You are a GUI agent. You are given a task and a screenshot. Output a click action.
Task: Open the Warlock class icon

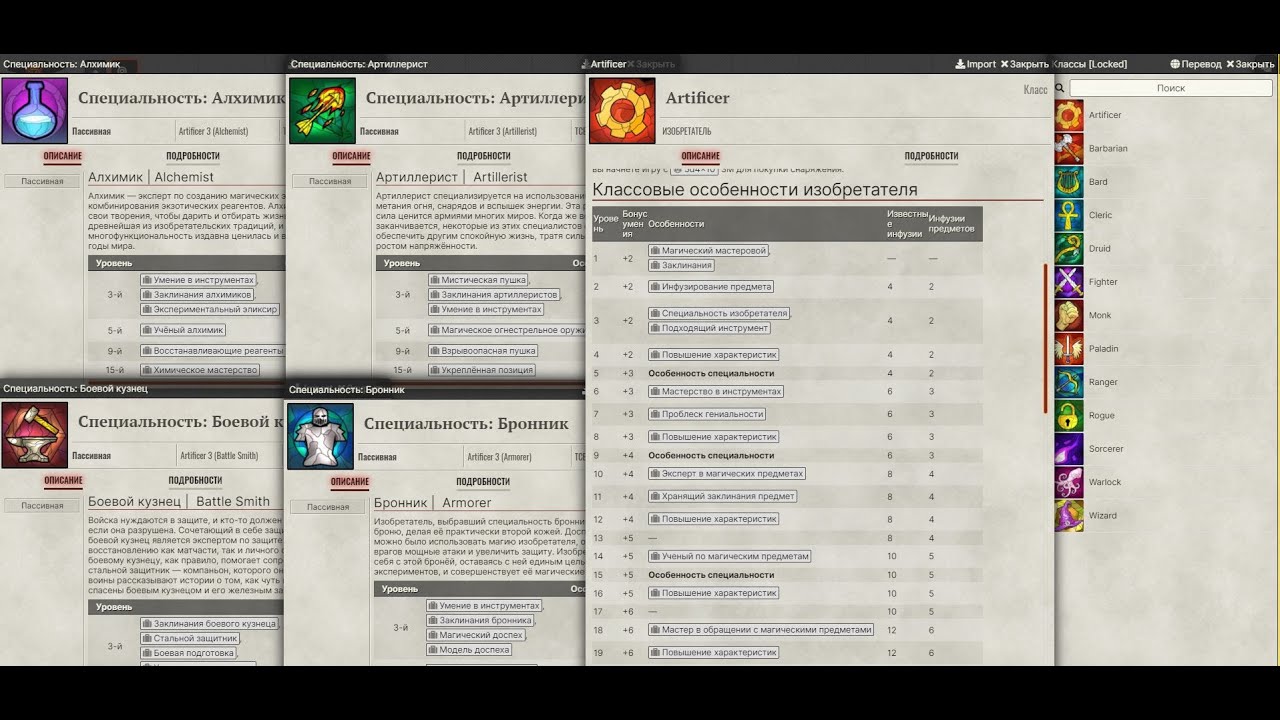click(1069, 482)
